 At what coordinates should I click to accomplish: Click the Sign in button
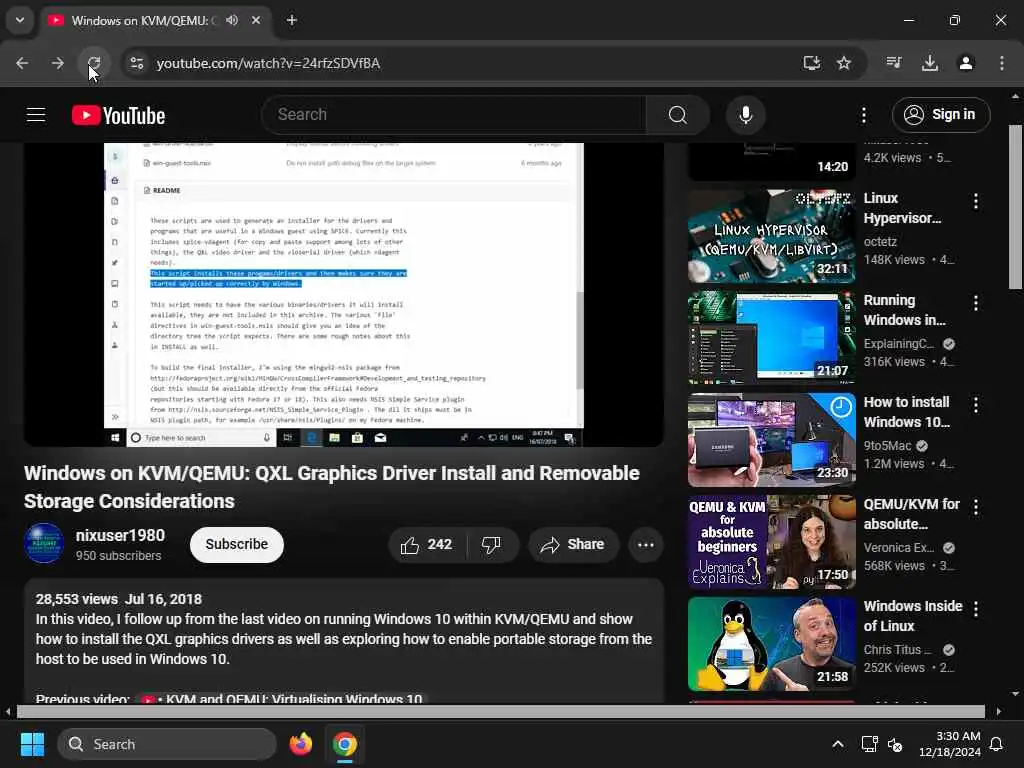(x=940, y=115)
